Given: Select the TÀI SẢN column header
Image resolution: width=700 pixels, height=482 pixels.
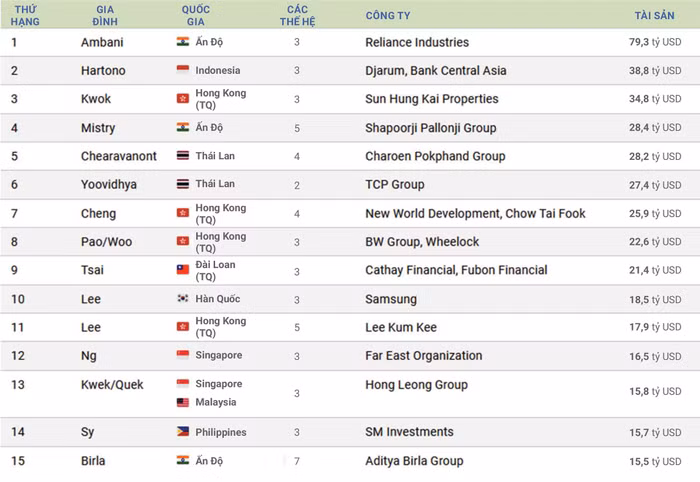Looking at the screenshot, I should (x=655, y=16).
